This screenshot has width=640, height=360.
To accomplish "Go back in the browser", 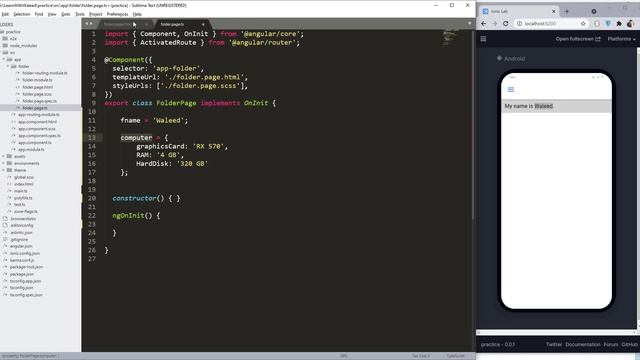I will [x=484, y=24].
